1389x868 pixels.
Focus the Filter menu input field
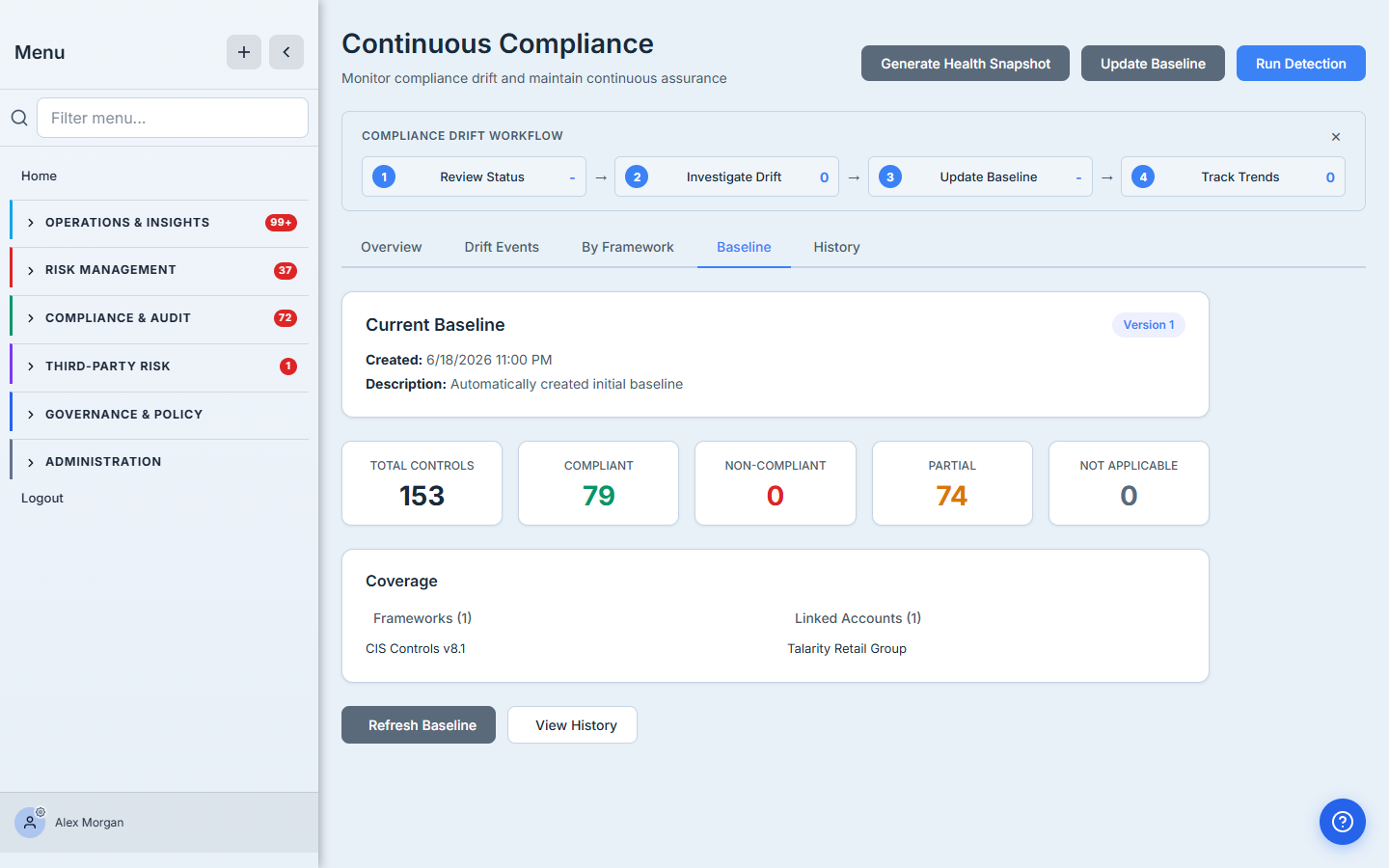tap(173, 118)
